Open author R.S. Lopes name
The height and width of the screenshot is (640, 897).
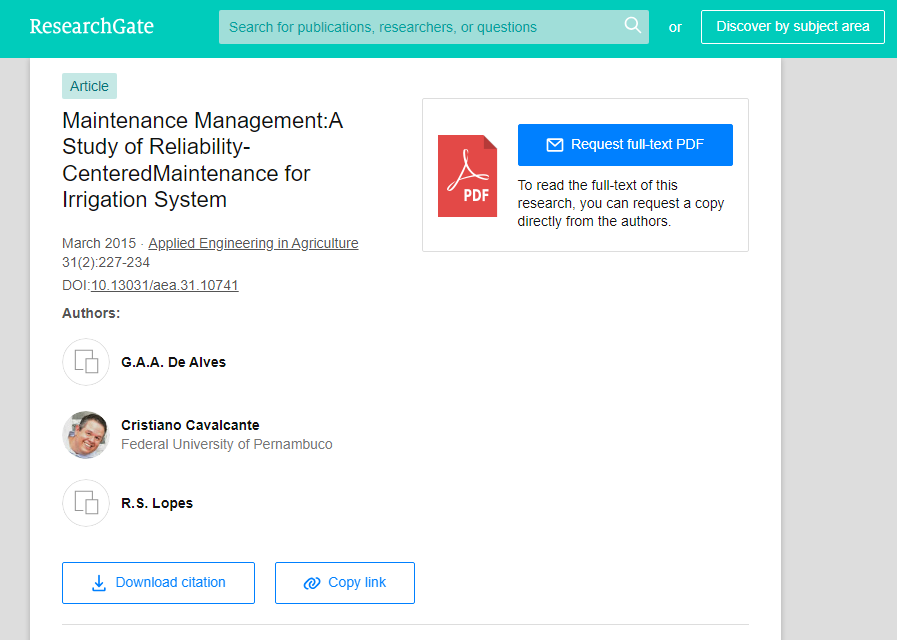pos(157,503)
